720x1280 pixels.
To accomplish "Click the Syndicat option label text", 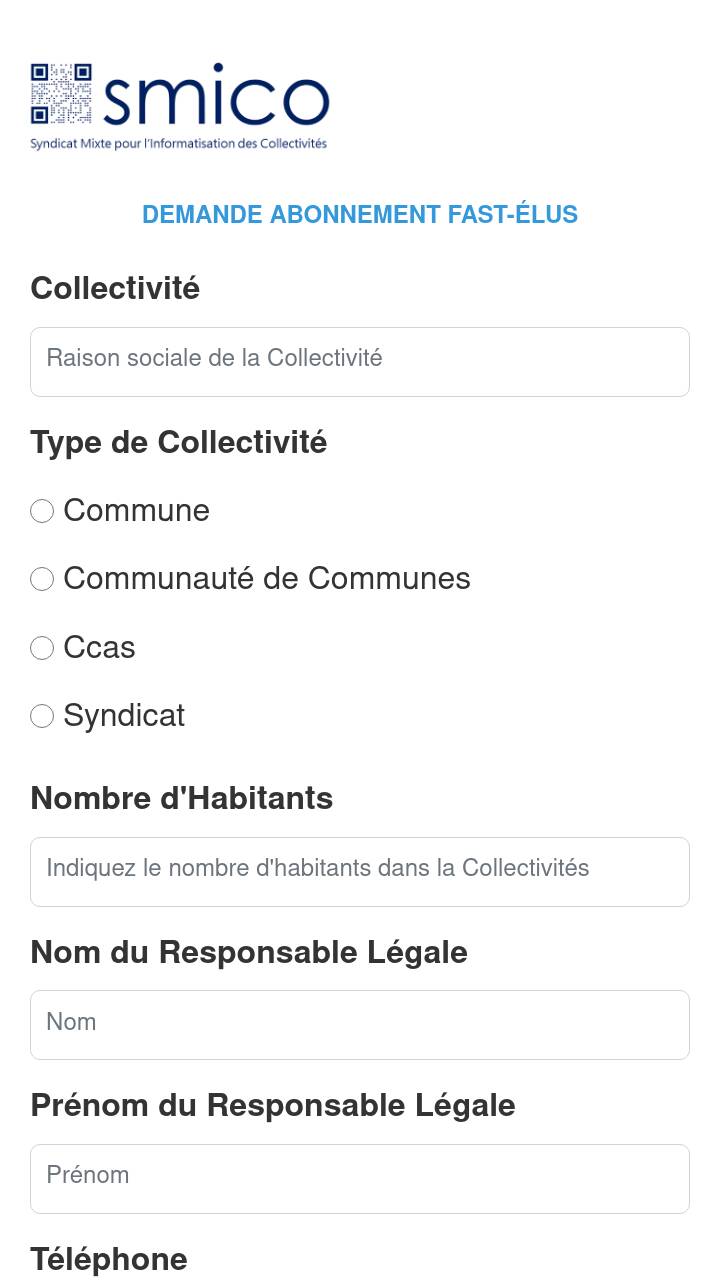I will (x=124, y=716).
